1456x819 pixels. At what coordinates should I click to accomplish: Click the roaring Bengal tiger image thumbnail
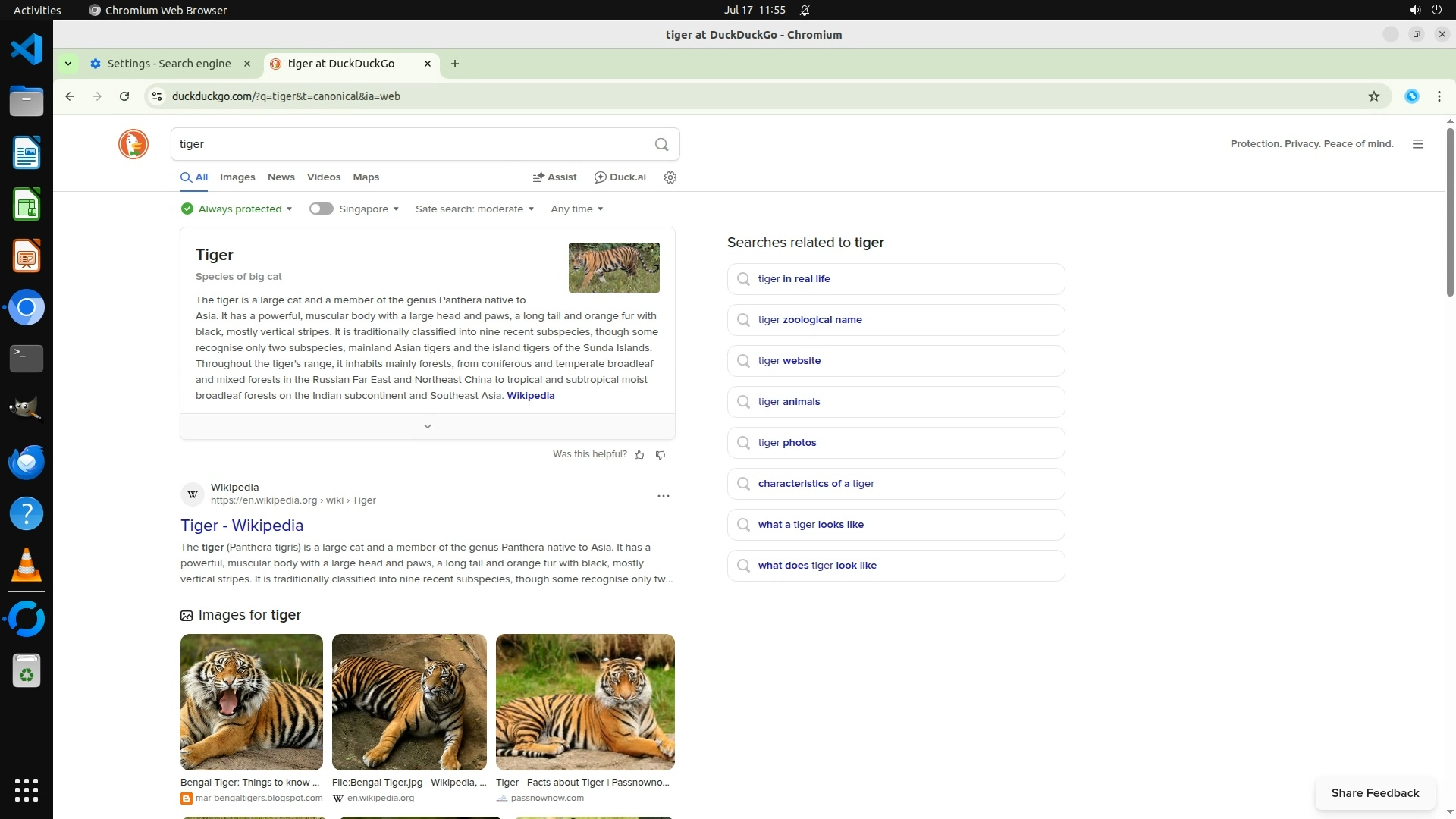[x=252, y=702]
